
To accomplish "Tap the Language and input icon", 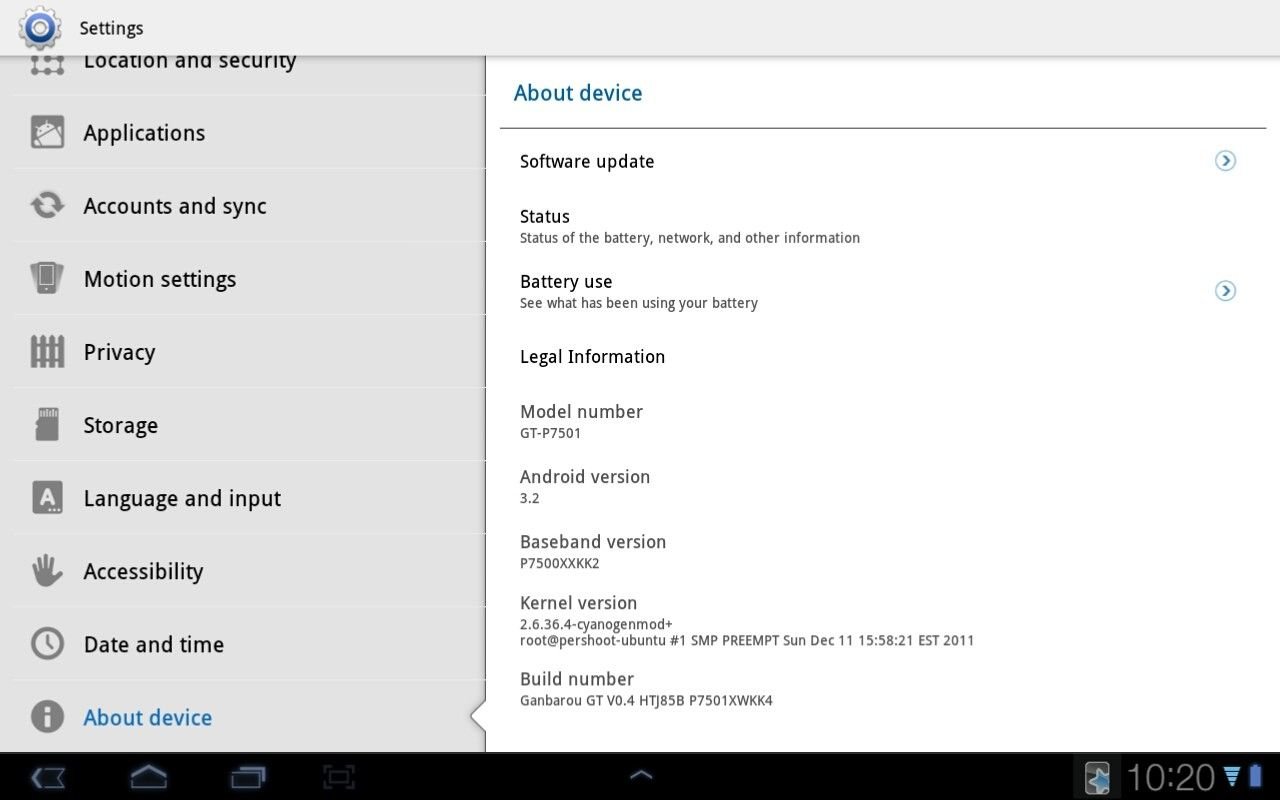I will point(47,498).
